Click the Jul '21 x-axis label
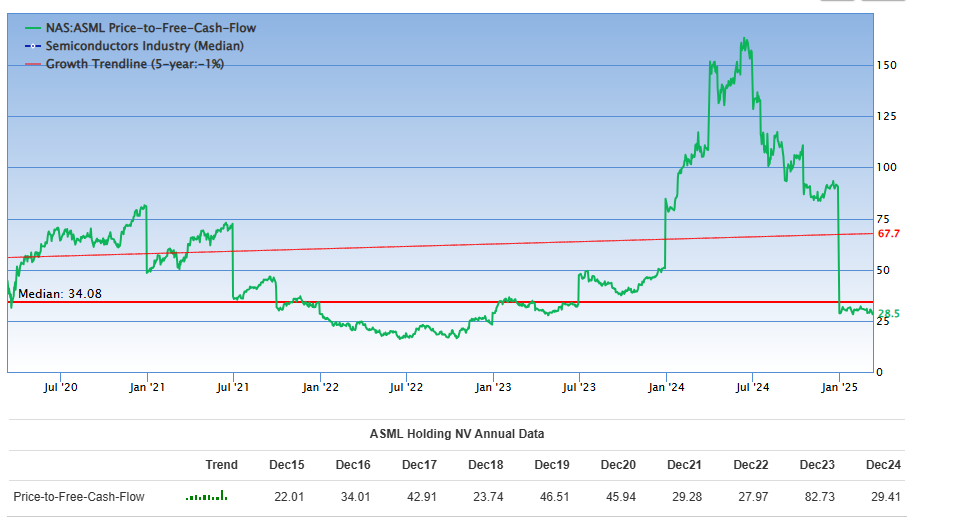Screen dimensions: 956x530 [233, 387]
